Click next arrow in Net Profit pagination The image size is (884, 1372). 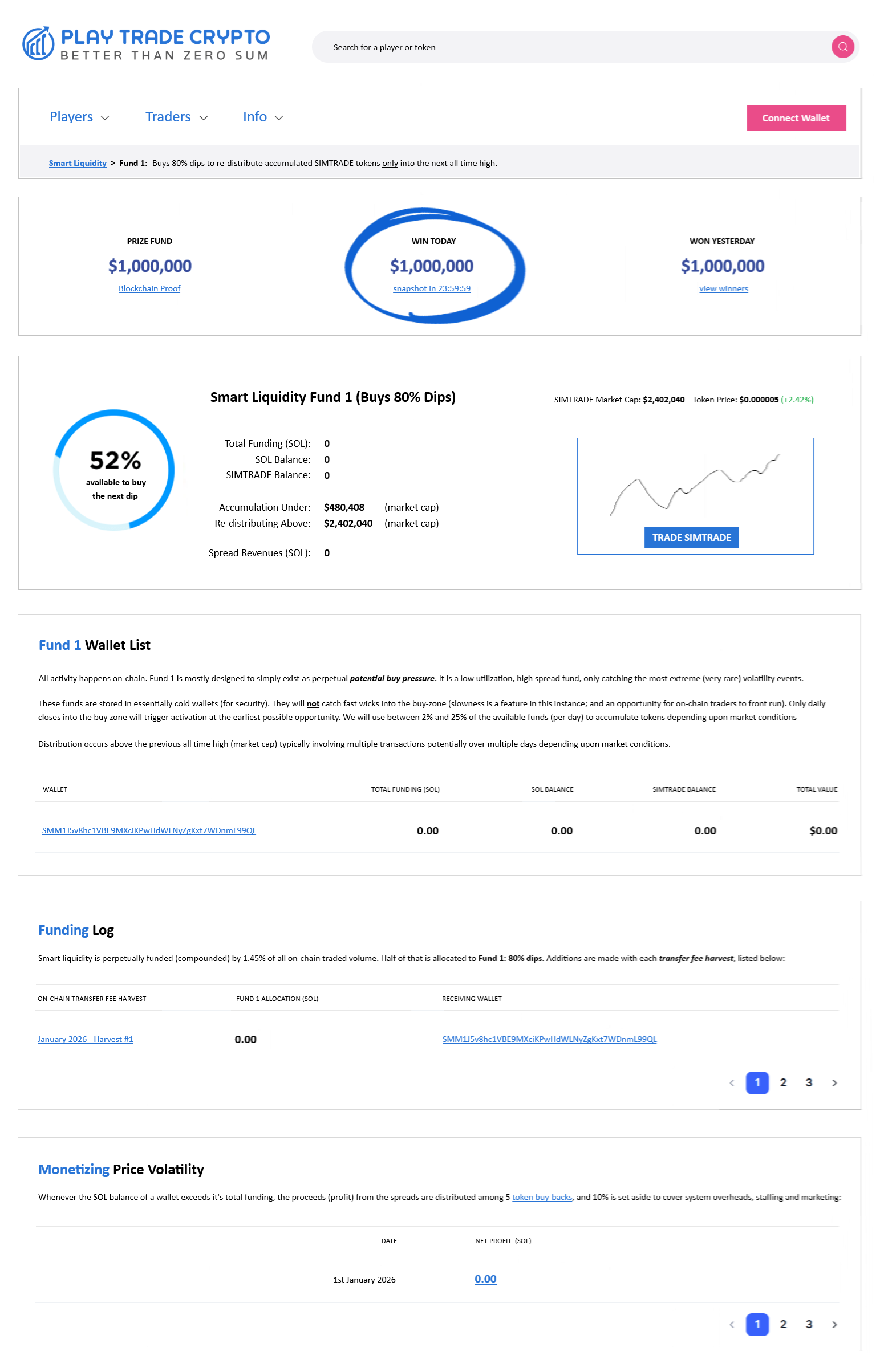coord(834,1324)
